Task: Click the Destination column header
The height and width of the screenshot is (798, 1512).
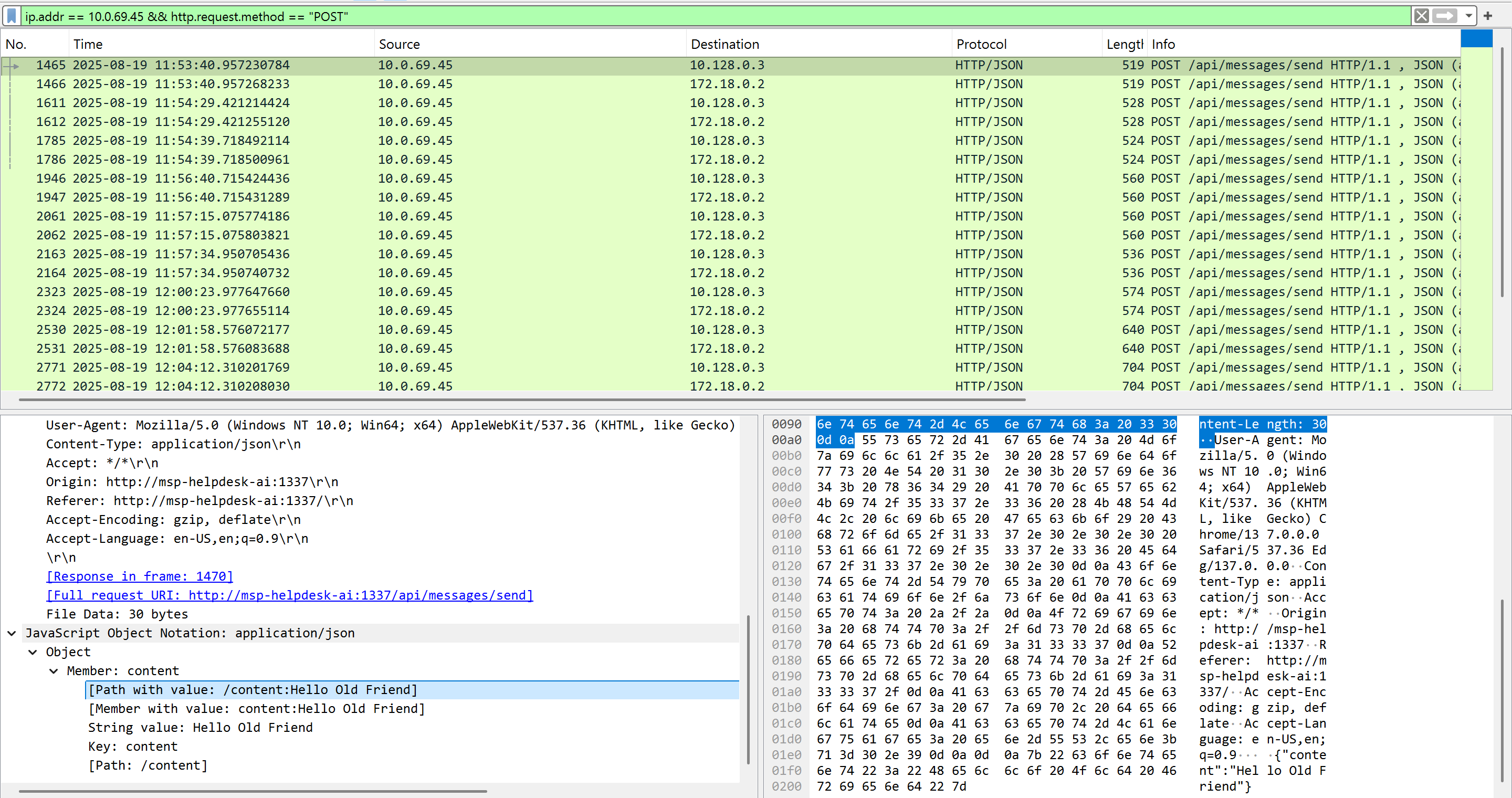Action: click(724, 44)
